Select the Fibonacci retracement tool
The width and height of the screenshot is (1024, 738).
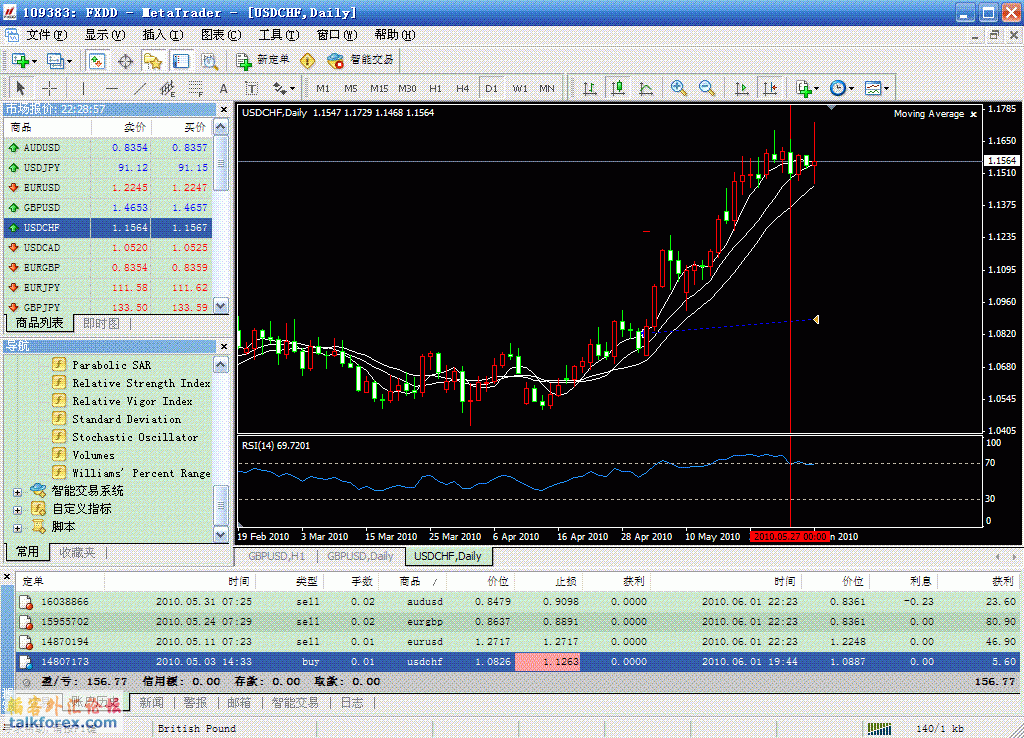click(x=195, y=88)
